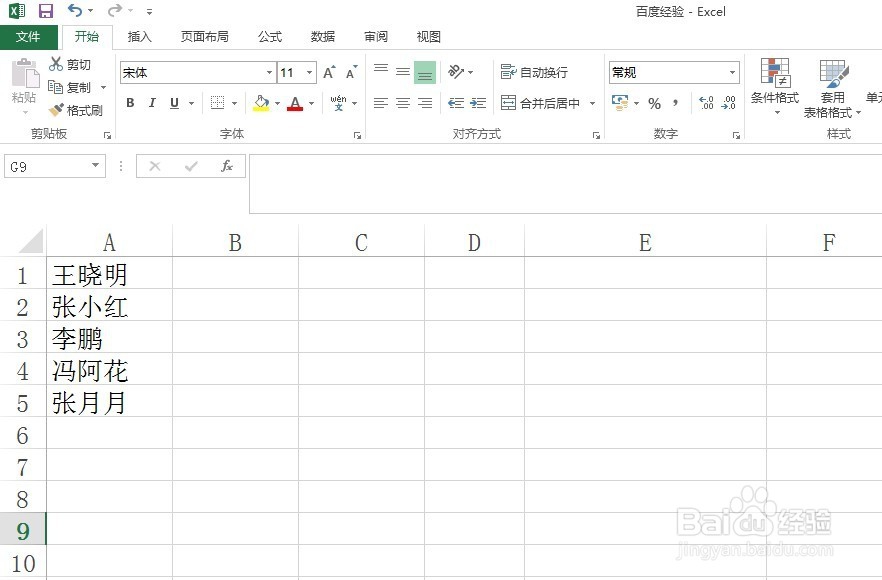Apply bold formatting with the B icon
This screenshot has width=882, height=580.
(129, 103)
